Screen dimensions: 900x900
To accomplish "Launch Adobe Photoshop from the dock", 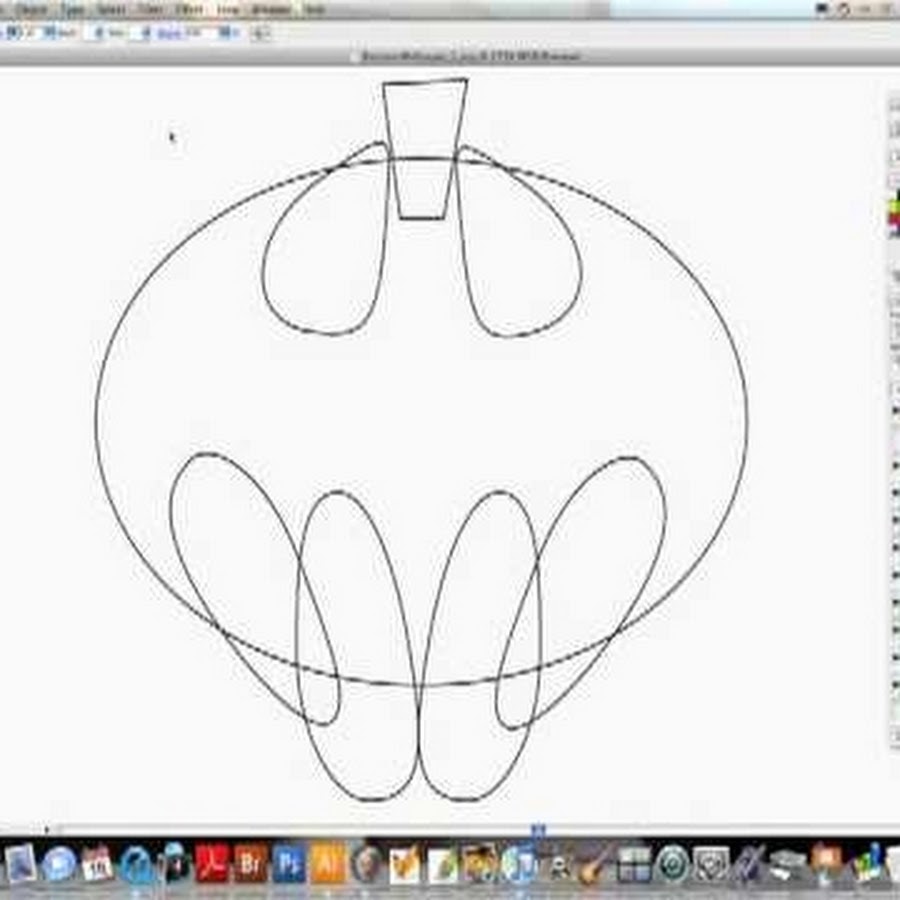I will [289, 864].
